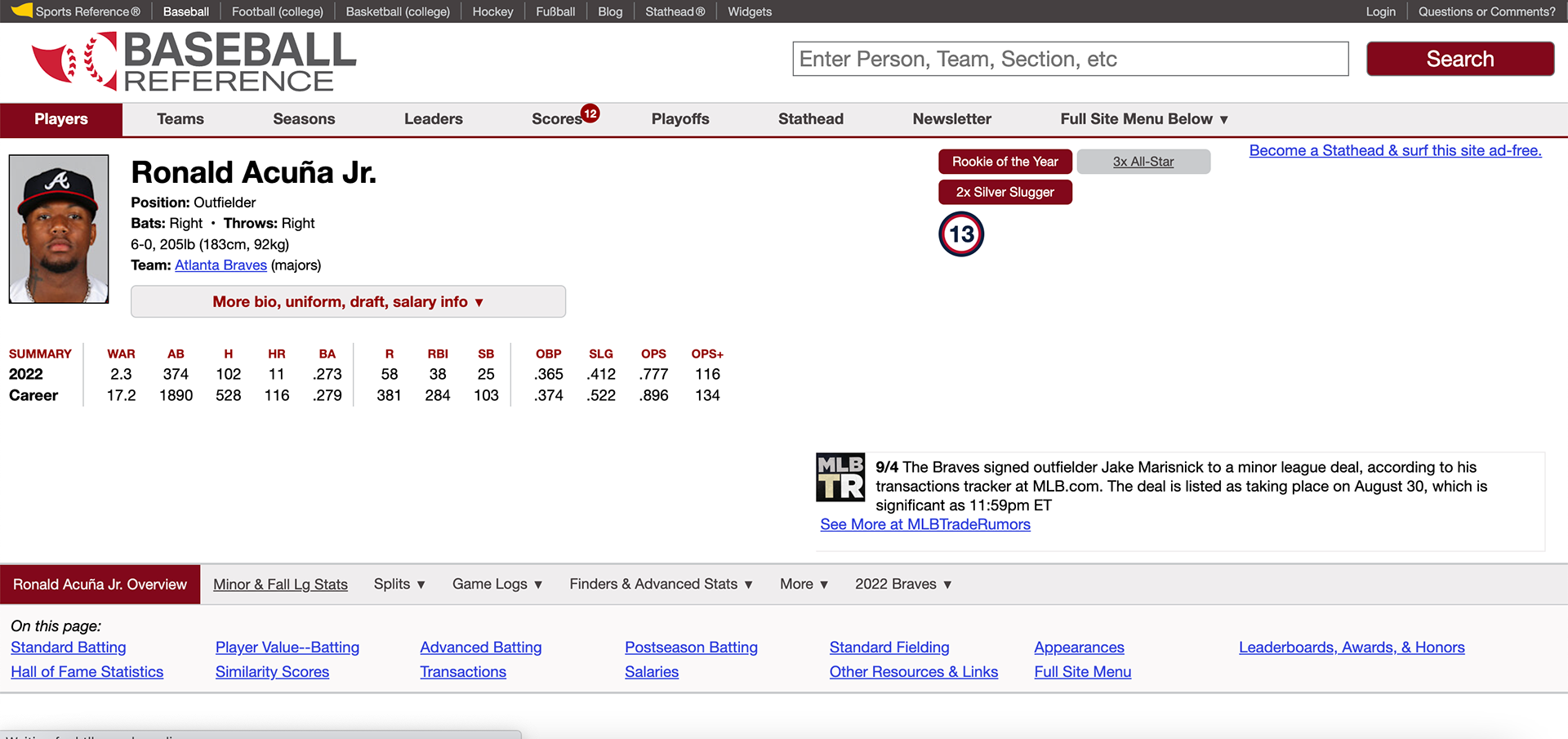Open the Splits dropdown
This screenshot has height=739, width=1568.
point(399,584)
